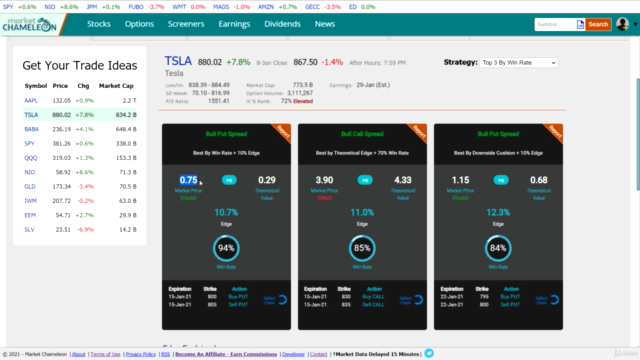Image resolution: width=640 pixels, height=360 pixels.
Task: Click the 94% win rate circle
Action: (226, 248)
